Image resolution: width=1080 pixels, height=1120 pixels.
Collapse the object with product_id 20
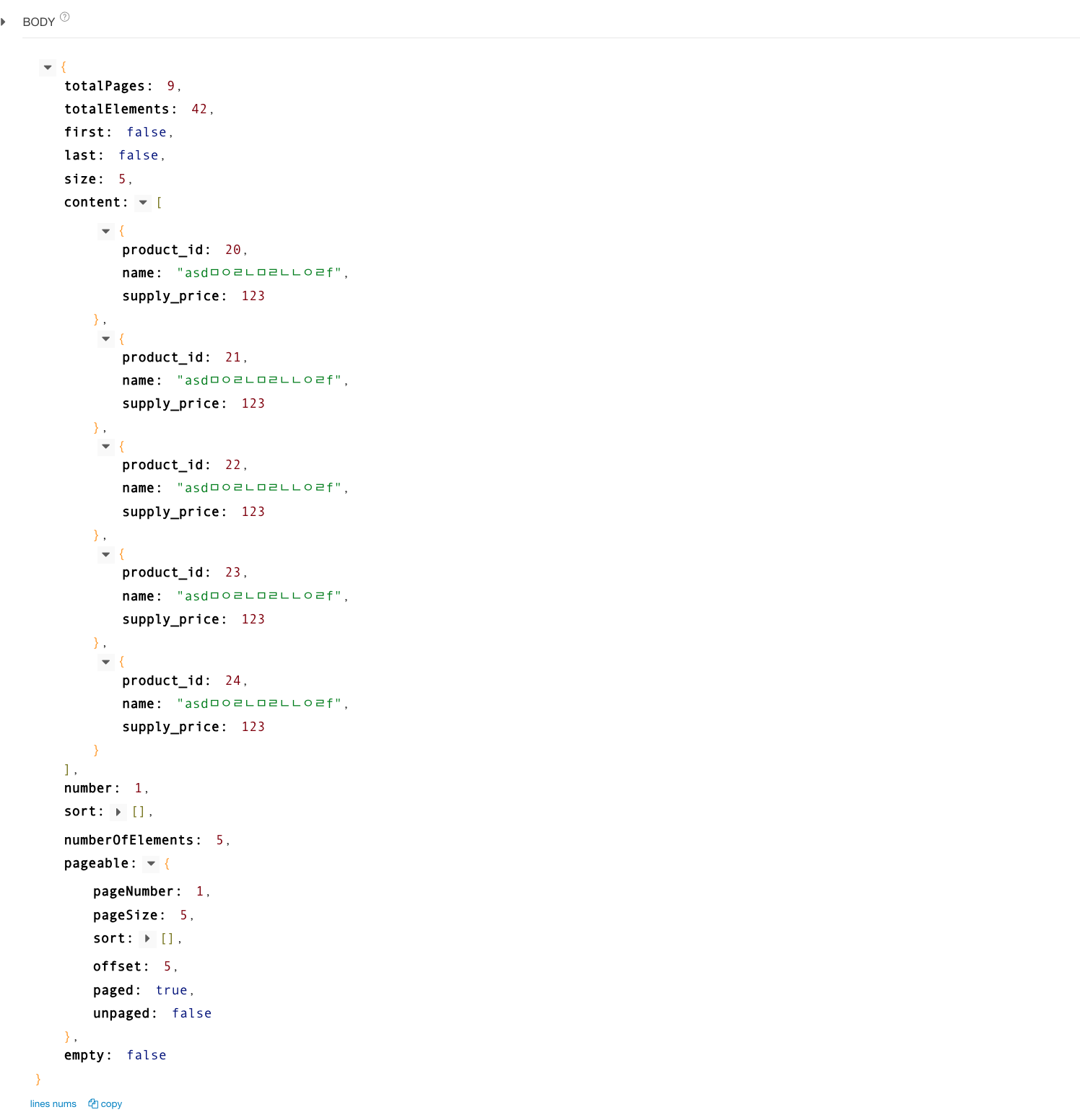pos(106,231)
